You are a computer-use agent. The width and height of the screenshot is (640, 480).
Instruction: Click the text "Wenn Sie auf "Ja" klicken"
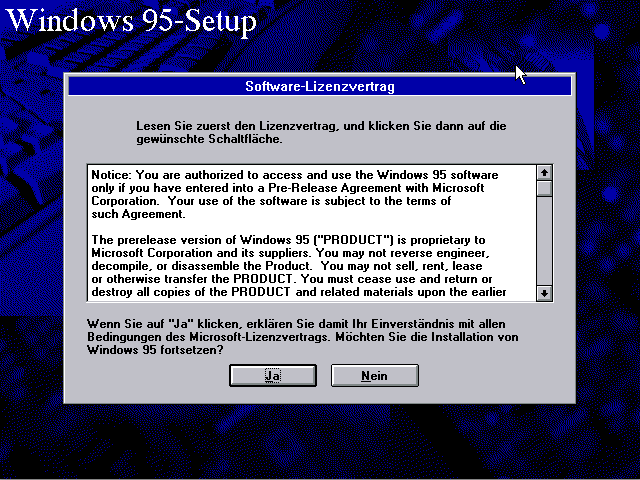pos(166,324)
